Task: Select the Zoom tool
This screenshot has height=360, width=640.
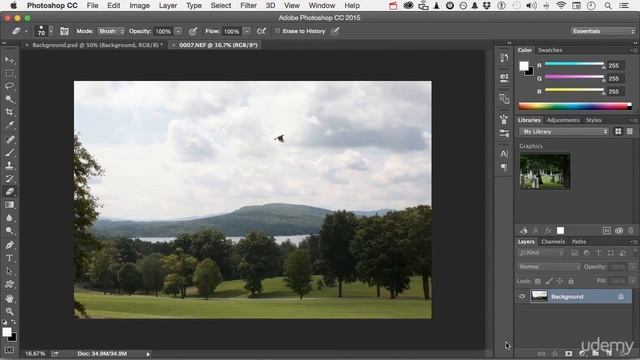Action: click(x=9, y=311)
